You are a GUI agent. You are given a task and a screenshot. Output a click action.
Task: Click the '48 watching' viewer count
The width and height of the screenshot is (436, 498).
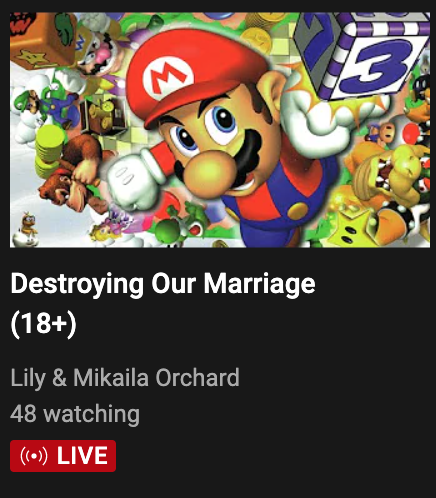(x=75, y=414)
